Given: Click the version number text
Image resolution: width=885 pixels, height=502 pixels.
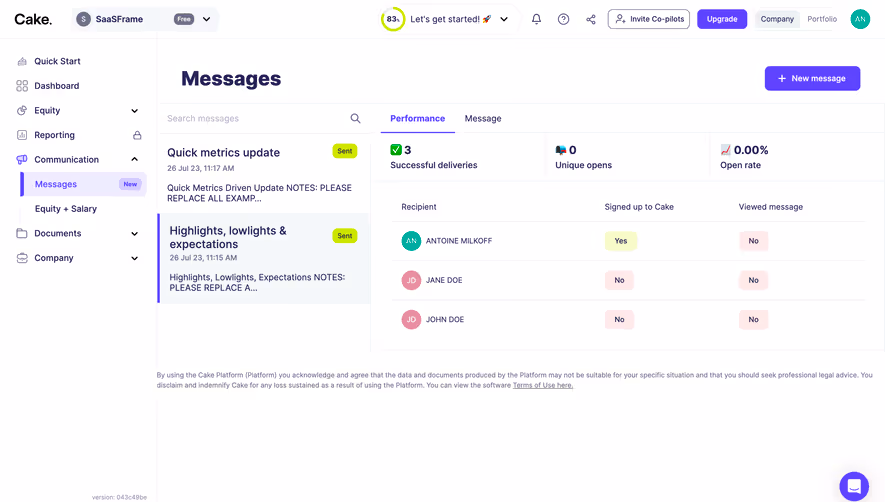Looking at the screenshot, I should click(x=119, y=497).
